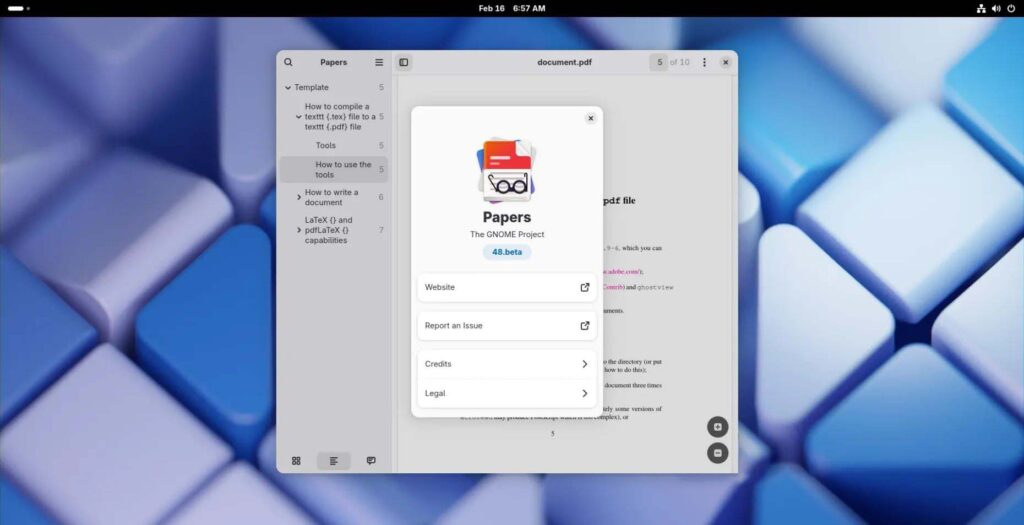Click the Website external-link icon
This screenshot has width=1024, height=525.
tap(584, 287)
